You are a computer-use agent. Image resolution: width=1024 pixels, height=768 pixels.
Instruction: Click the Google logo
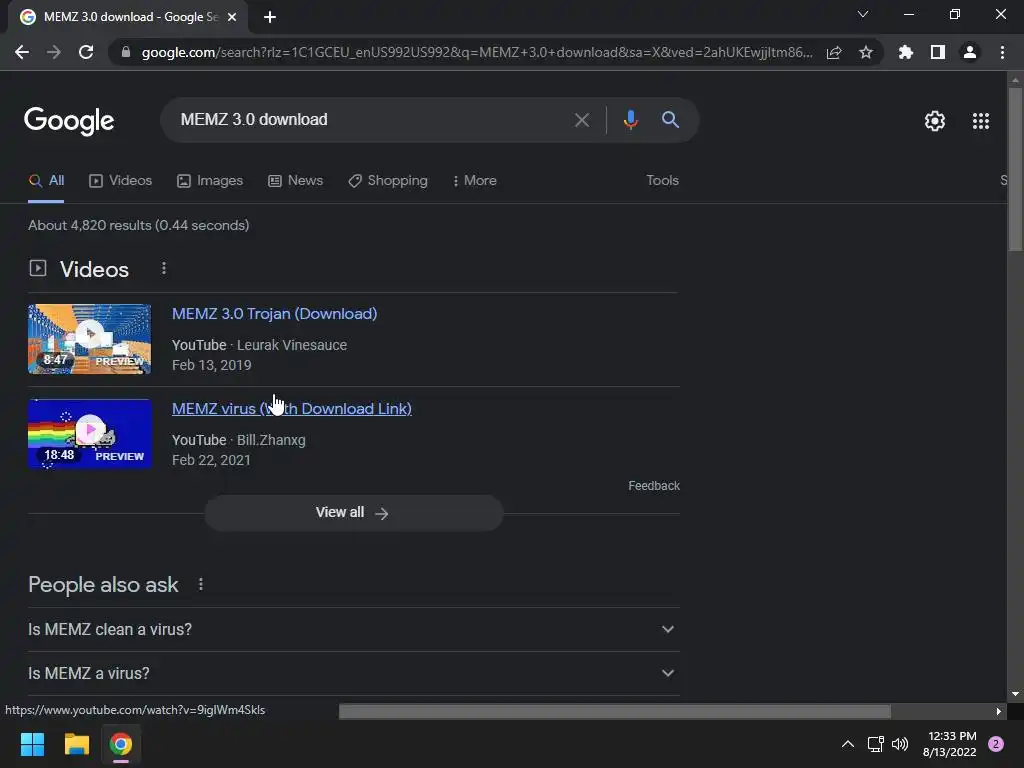[x=69, y=121]
